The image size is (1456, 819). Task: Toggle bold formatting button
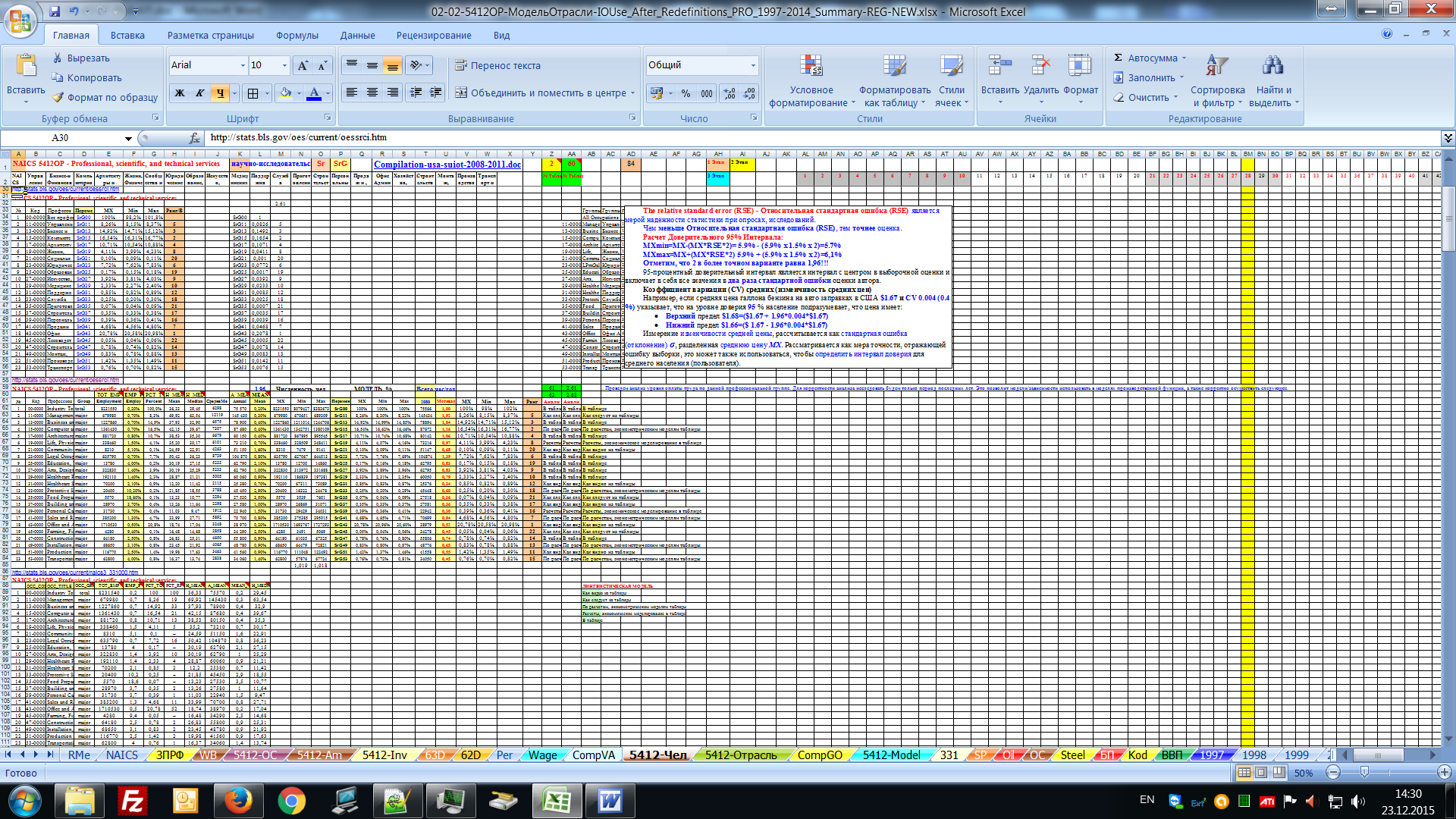[x=180, y=93]
